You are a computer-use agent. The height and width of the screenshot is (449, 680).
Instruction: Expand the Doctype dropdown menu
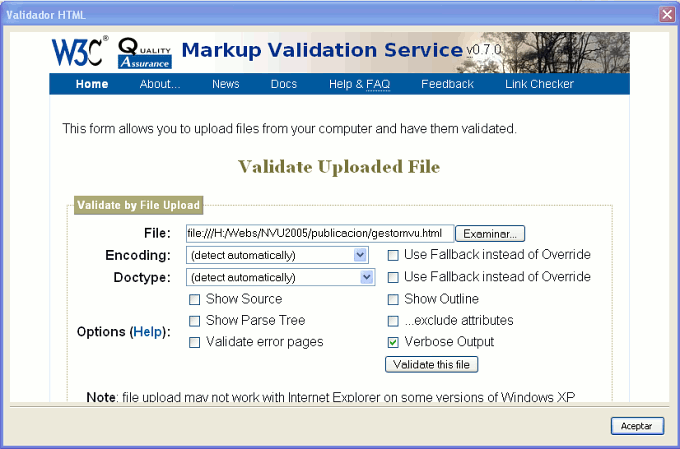366,277
